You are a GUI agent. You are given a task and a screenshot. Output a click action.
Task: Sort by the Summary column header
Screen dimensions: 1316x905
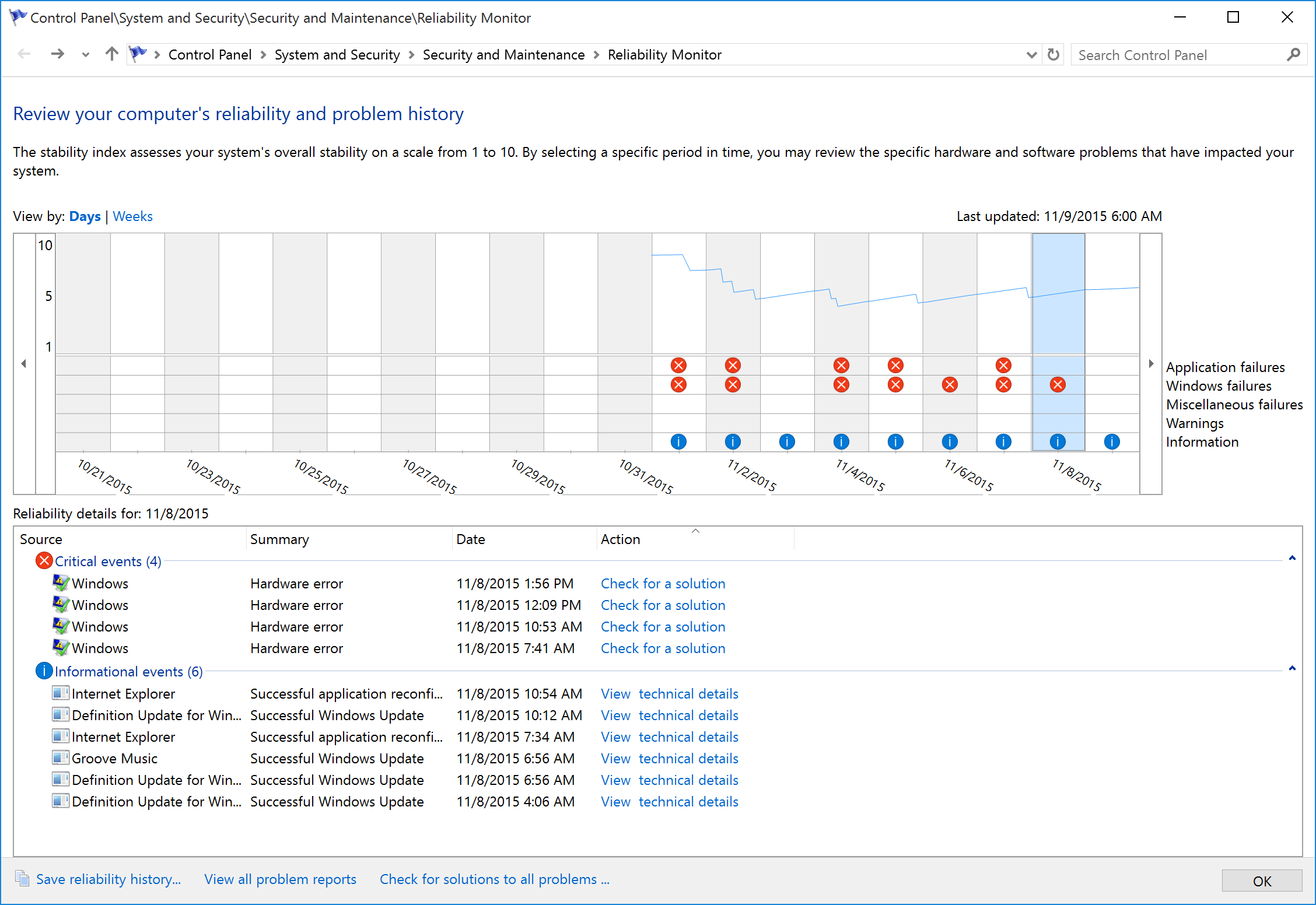[349, 539]
